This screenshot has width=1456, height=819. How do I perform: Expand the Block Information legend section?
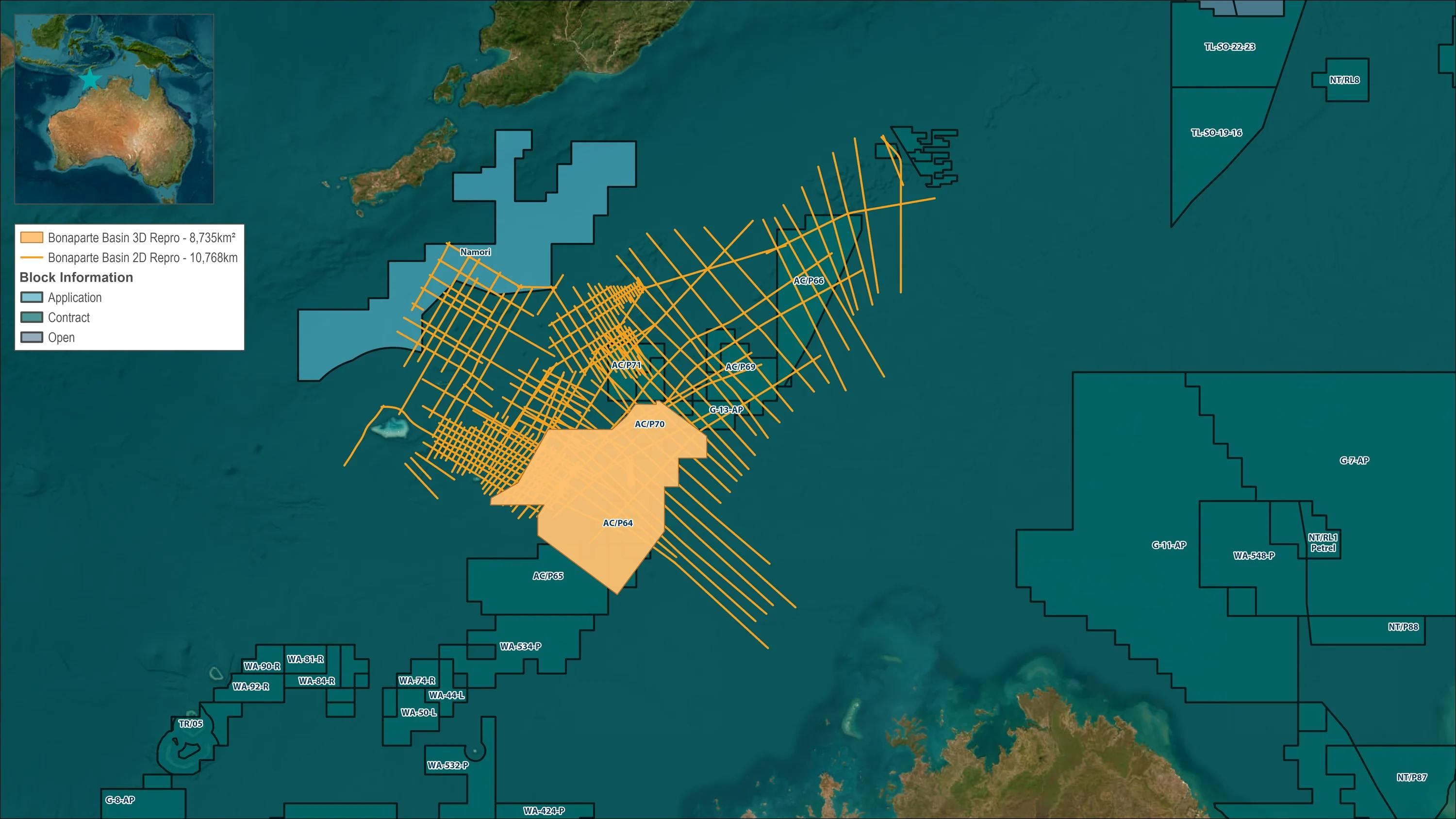click(76, 278)
